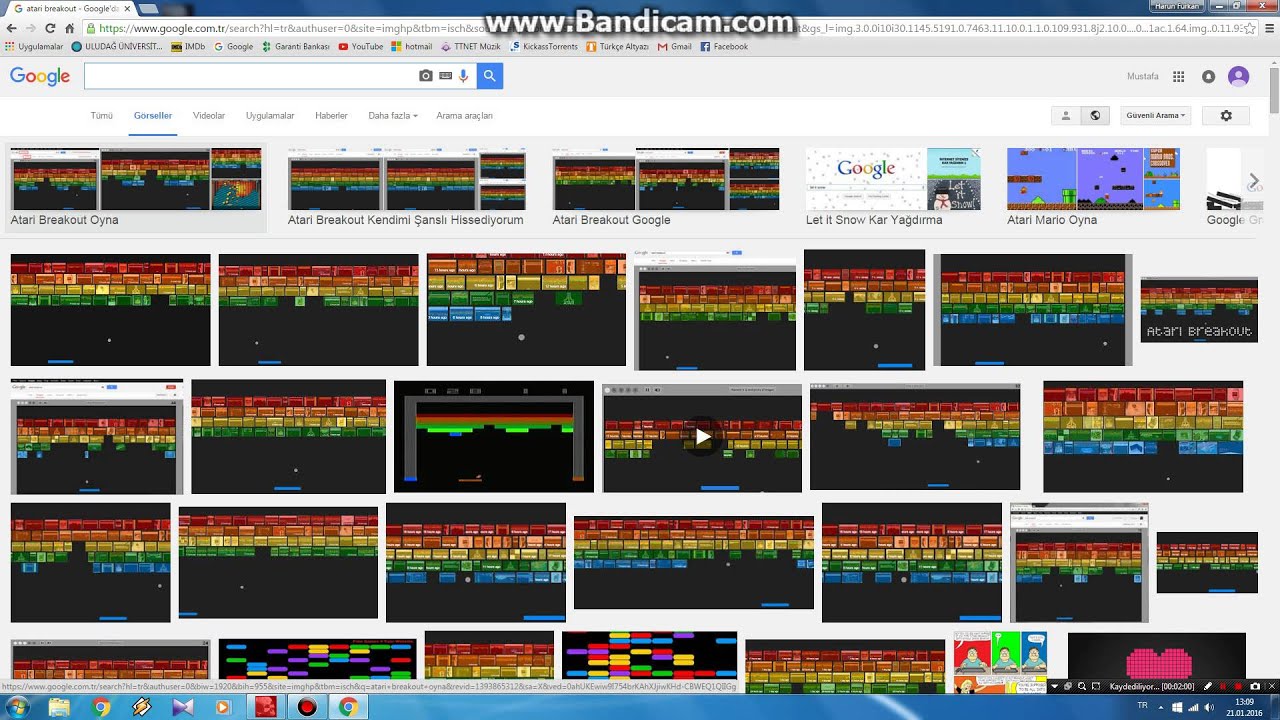
Task: Open Google notifications bell icon
Action: pos(1208,77)
